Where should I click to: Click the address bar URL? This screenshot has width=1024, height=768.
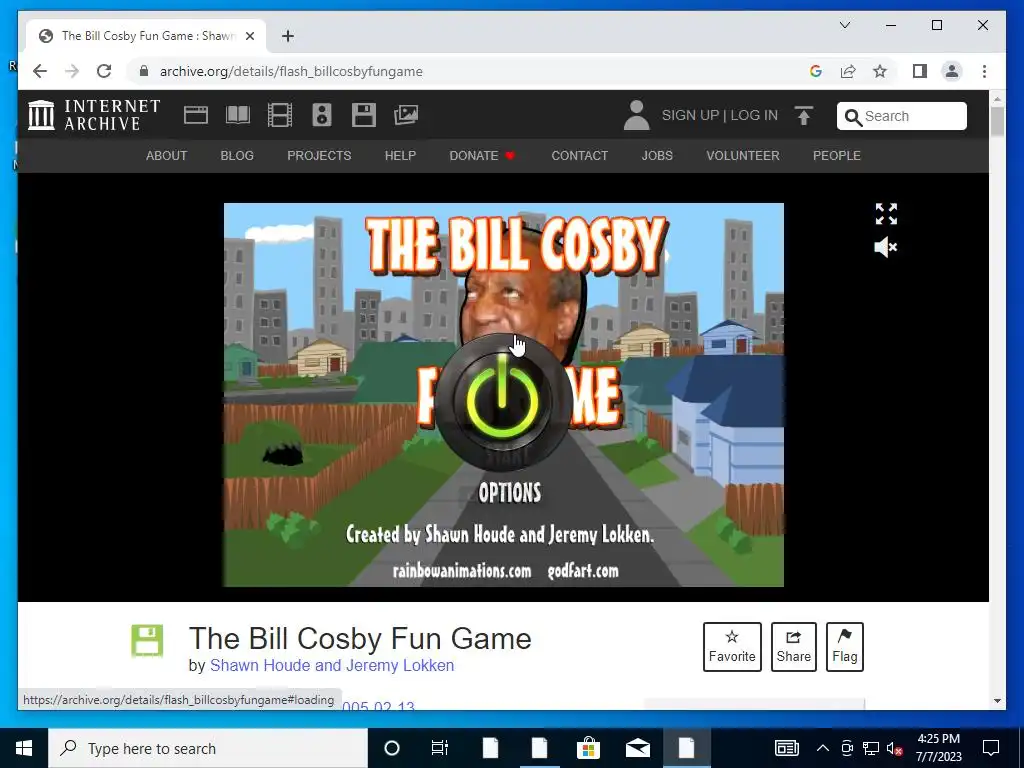click(291, 72)
